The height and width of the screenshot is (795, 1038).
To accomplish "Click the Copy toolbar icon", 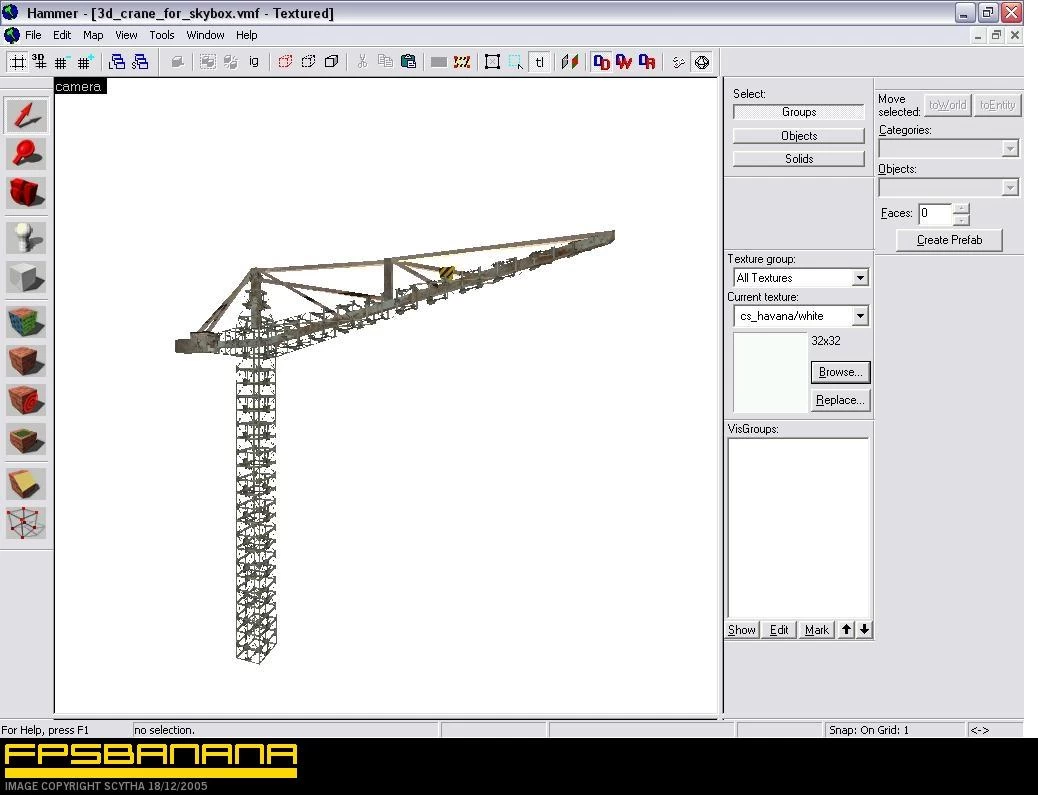I will pos(385,62).
